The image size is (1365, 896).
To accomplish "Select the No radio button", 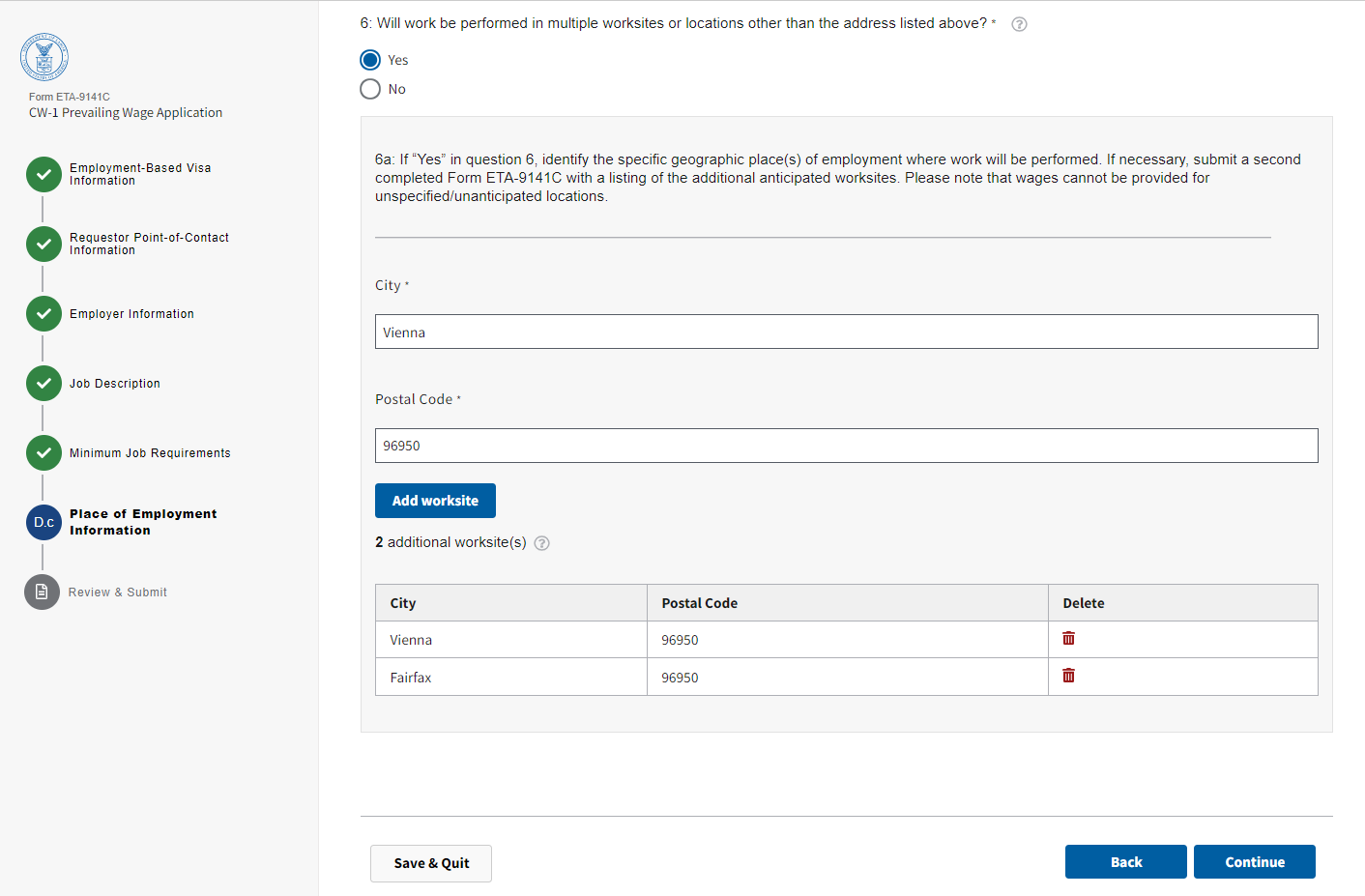I will [370, 89].
